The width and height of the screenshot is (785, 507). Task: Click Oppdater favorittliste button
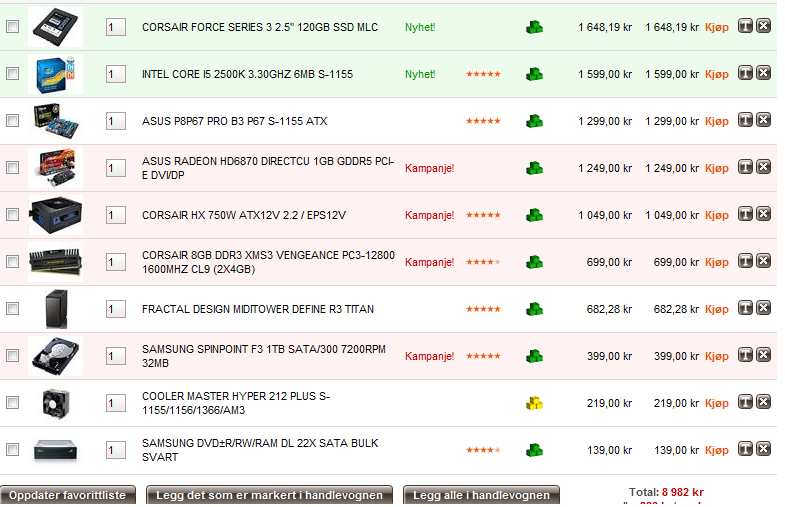pyautogui.click(x=68, y=495)
